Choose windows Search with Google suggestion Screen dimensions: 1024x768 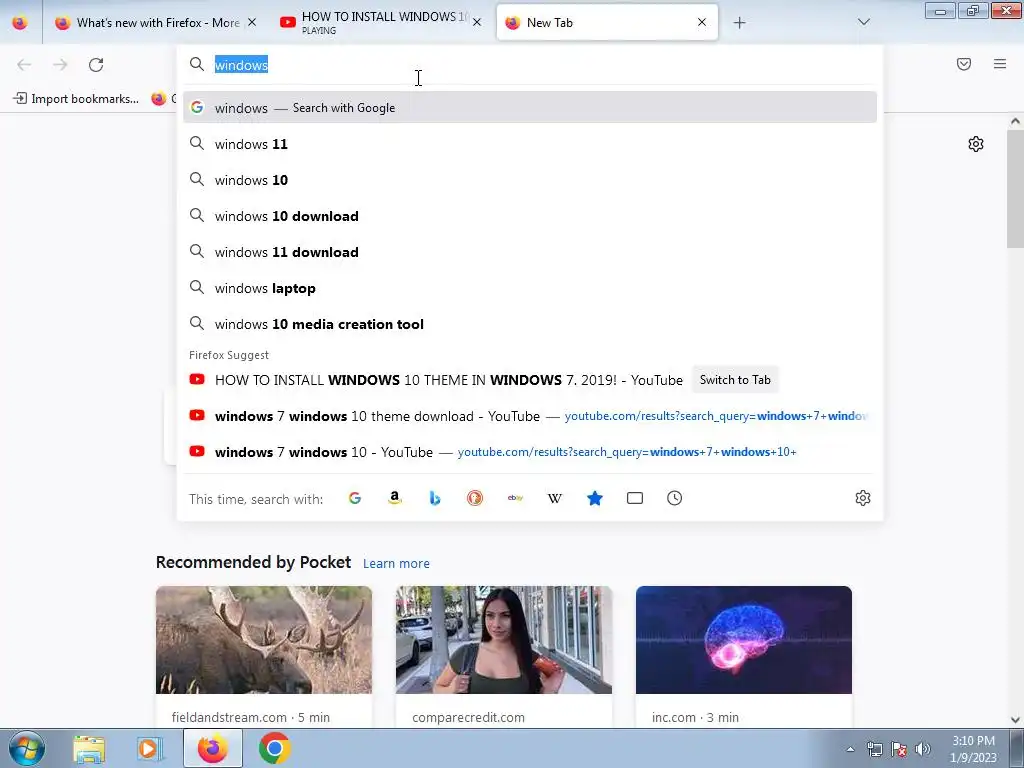530,108
